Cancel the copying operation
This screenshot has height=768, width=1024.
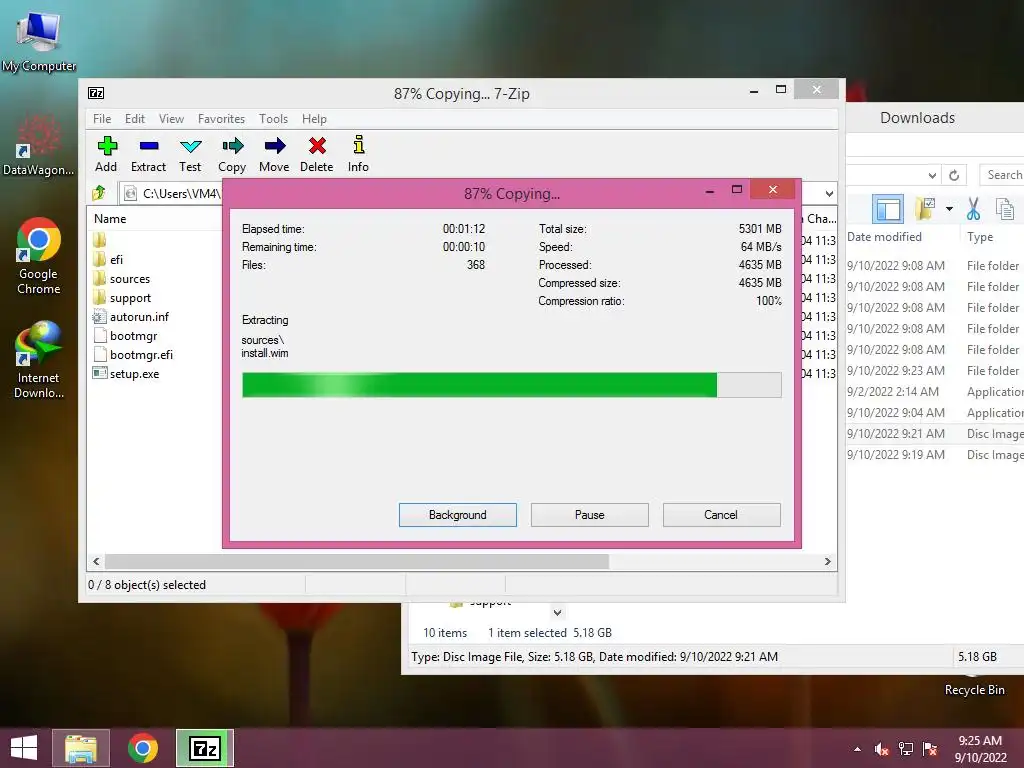point(722,515)
